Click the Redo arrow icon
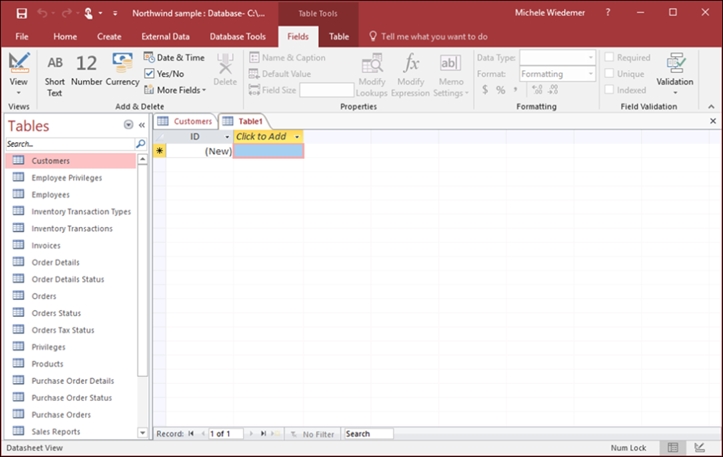 [x=66, y=13]
